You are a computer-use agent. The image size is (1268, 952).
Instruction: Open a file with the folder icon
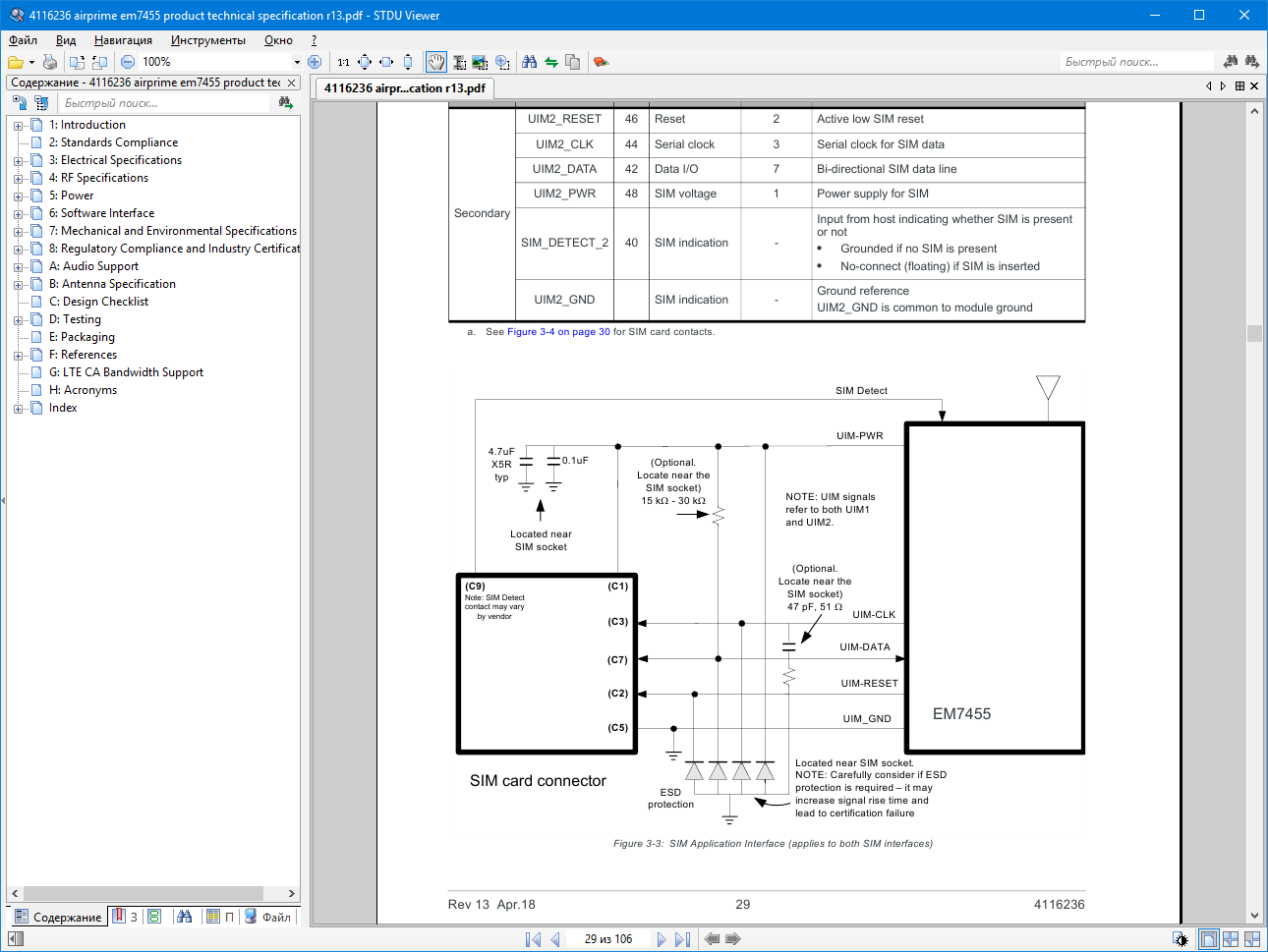(16, 62)
